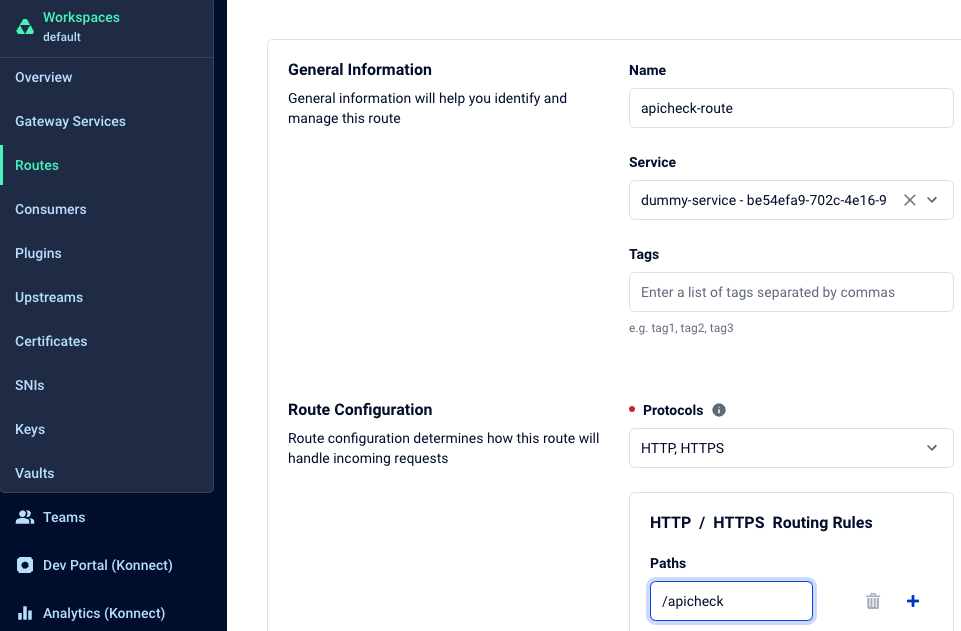Image resolution: width=961 pixels, height=631 pixels.
Task: Focus the Name field apicheck-route
Action: tap(791, 108)
